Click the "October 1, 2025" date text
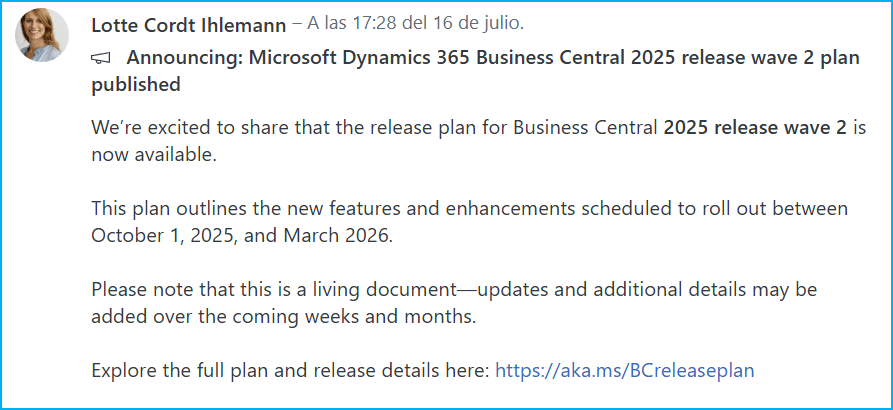Image resolution: width=893 pixels, height=410 pixels. pyautogui.click(x=162, y=236)
